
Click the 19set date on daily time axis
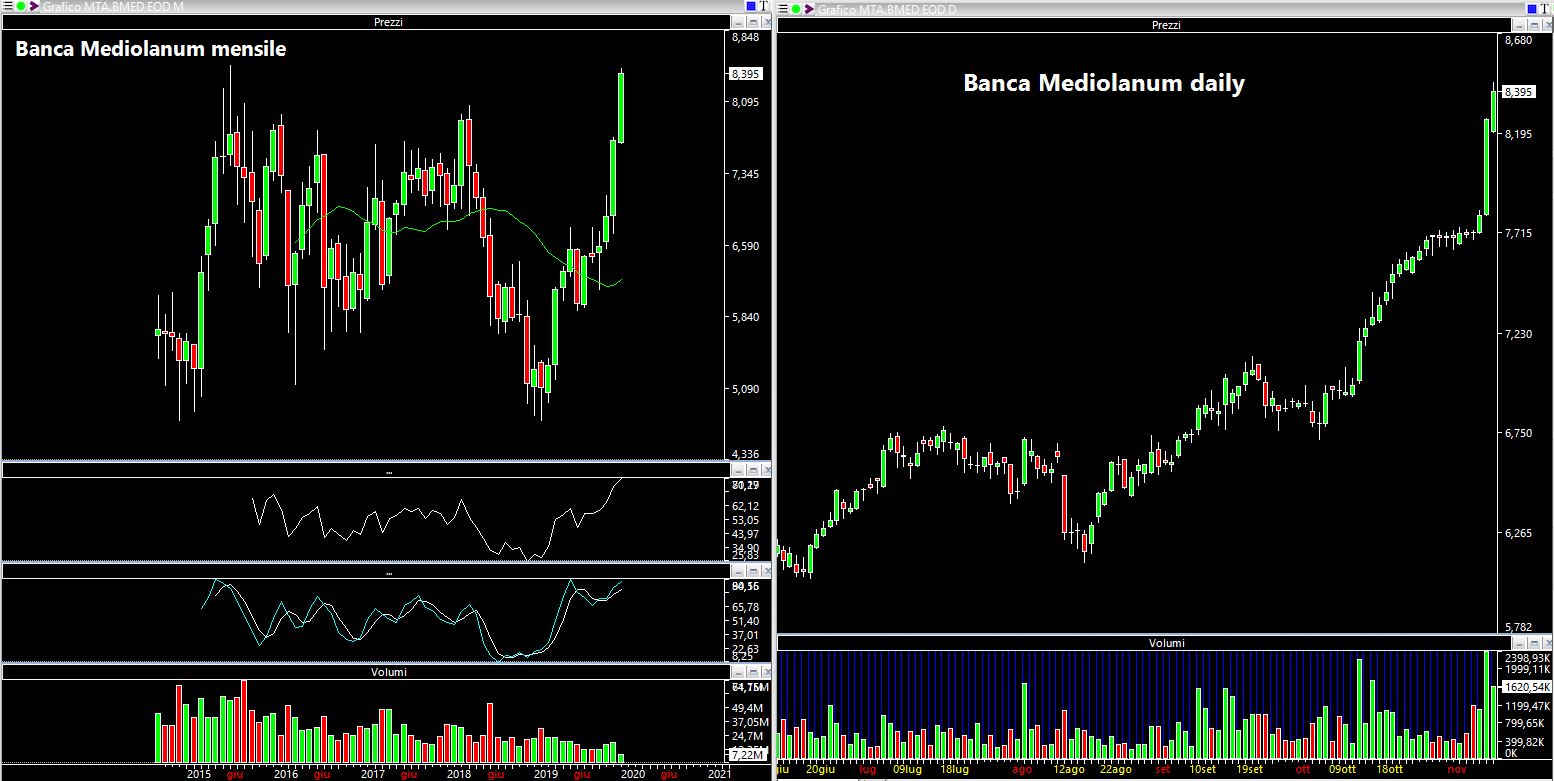click(1249, 771)
